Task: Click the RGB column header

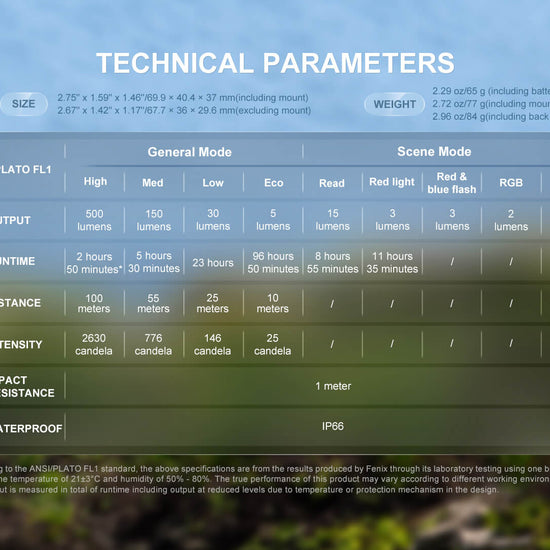Action: point(511,183)
